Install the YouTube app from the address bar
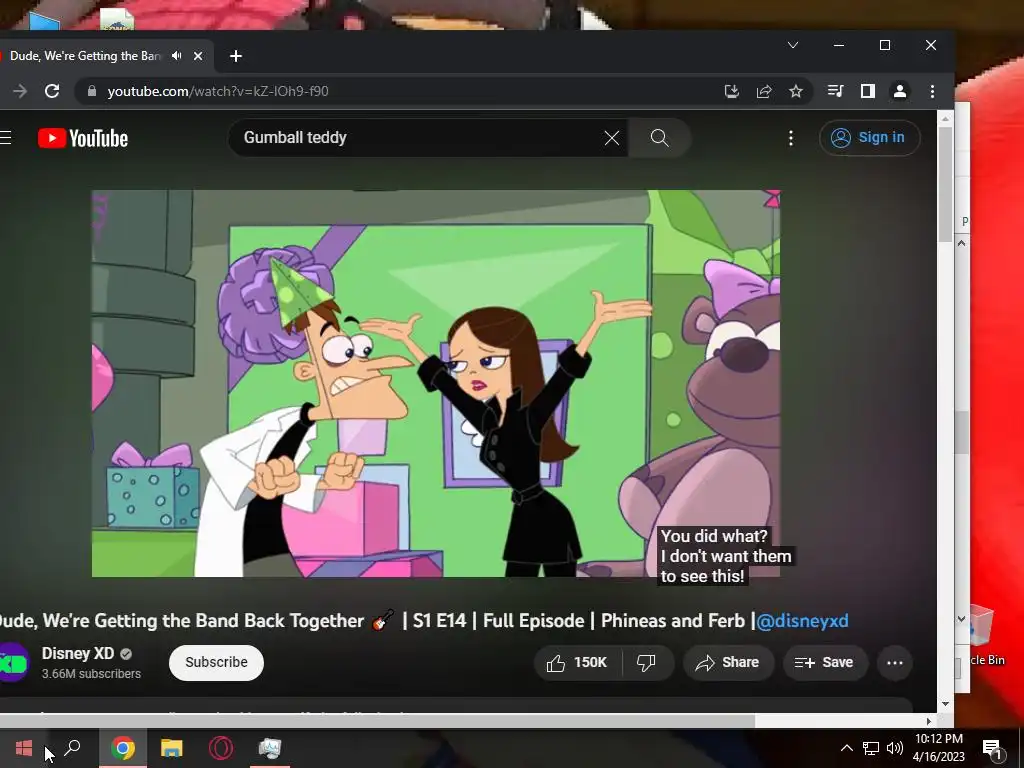The height and width of the screenshot is (768, 1024). (731, 91)
